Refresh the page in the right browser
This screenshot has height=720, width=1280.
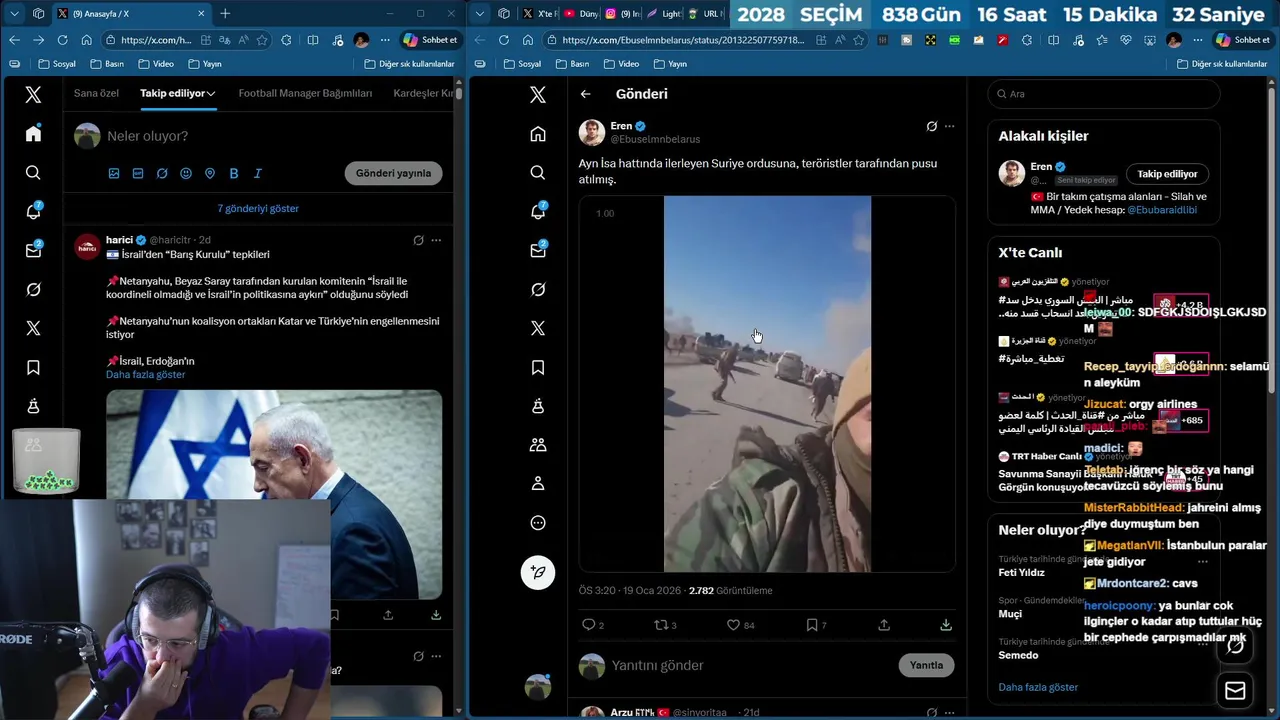pyautogui.click(x=503, y=40)
